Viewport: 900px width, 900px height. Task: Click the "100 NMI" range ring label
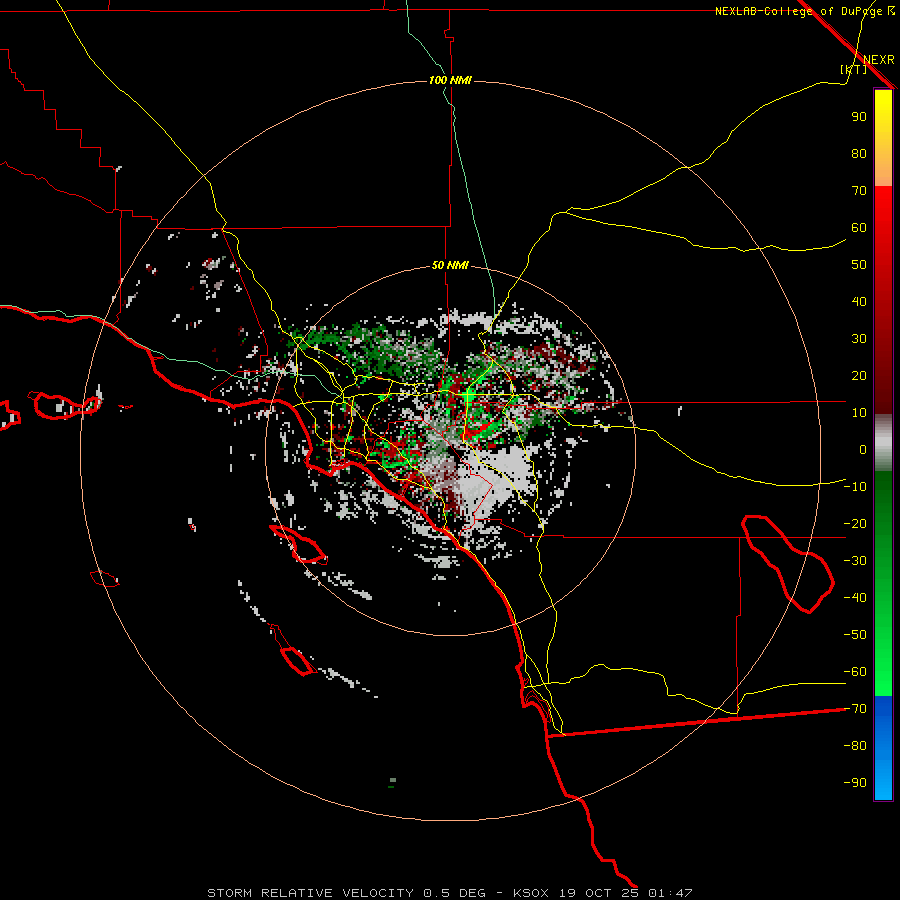pos(450,80)
